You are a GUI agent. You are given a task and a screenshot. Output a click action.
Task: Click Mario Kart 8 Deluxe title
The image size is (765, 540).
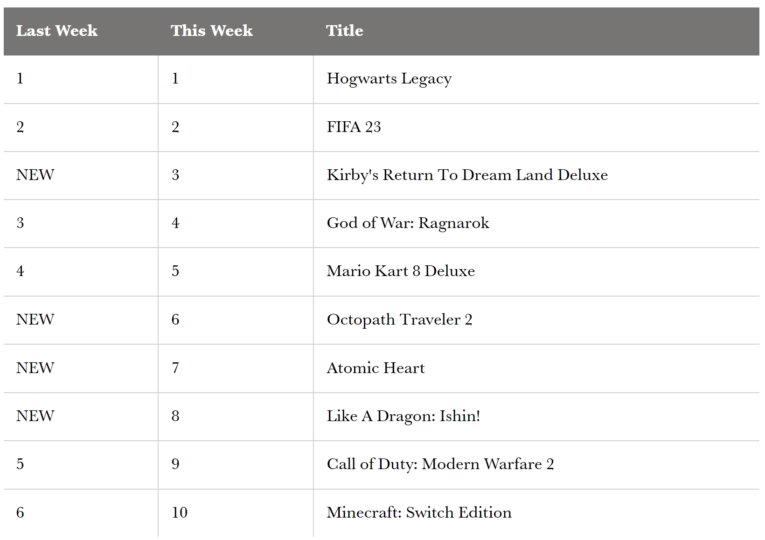[401, 271]
